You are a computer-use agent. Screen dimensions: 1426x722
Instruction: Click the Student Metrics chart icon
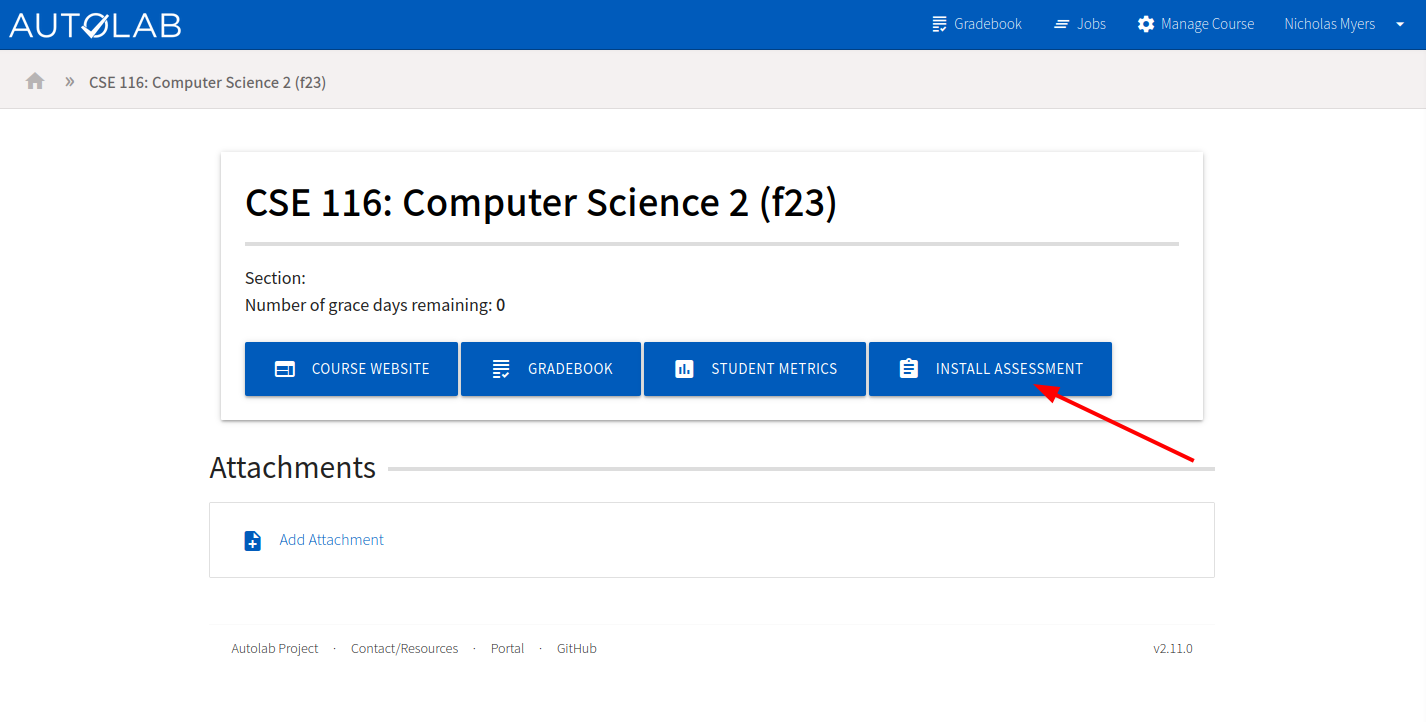684,369
